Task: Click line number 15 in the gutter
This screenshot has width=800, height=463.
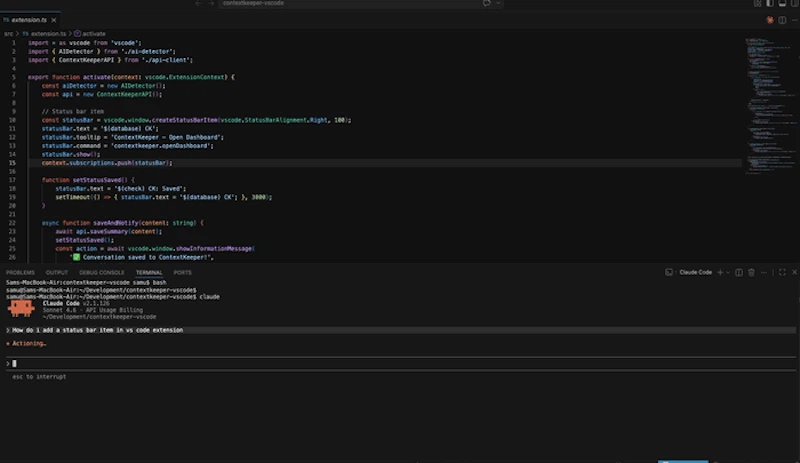Action: pyautogui.click(x=12, y=163)
